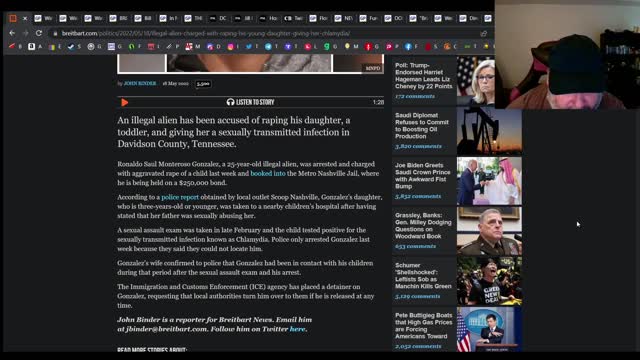Reload the Breitbart page
Image resolution: width=640 pixels, height=360 pixels.
pos(39,33)
